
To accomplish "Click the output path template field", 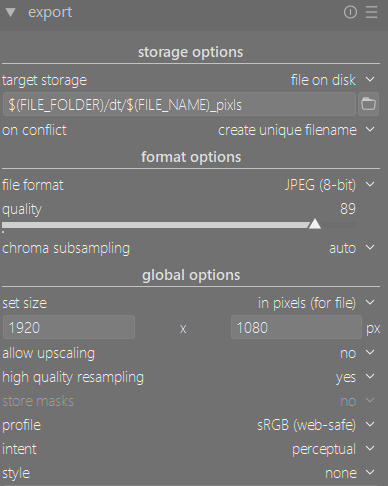I will [179, 104].
